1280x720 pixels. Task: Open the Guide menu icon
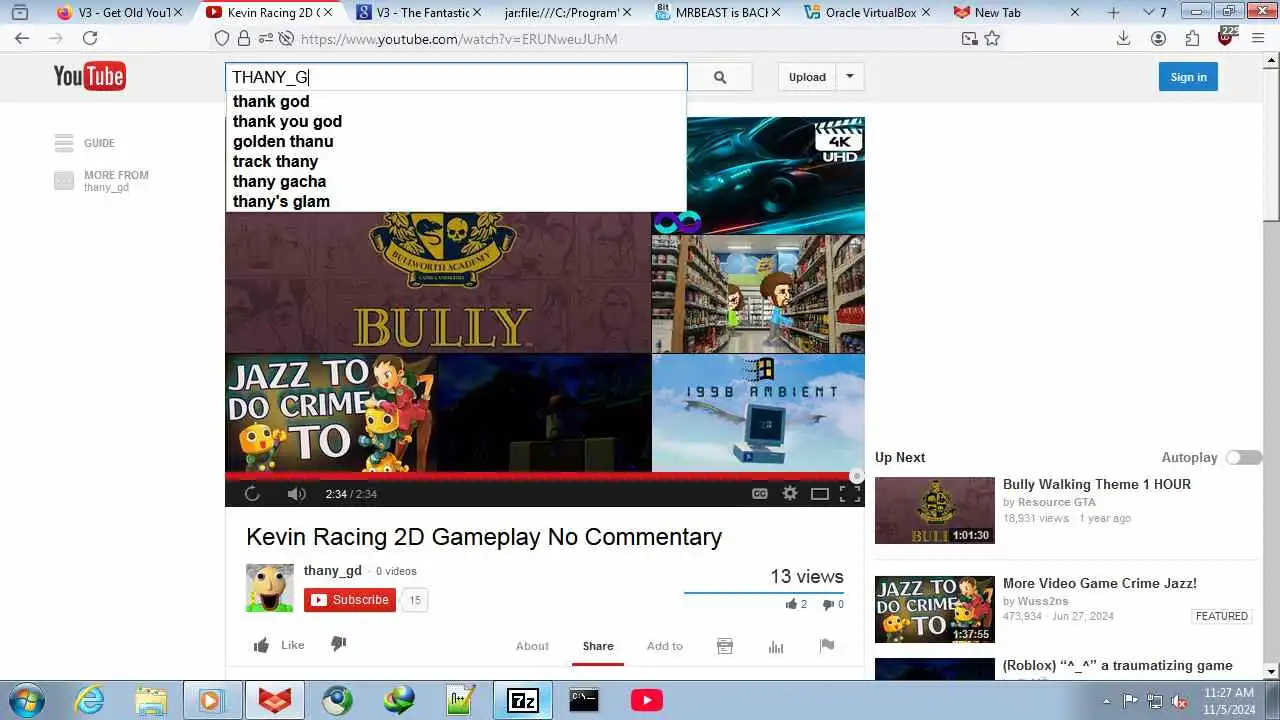64,143
